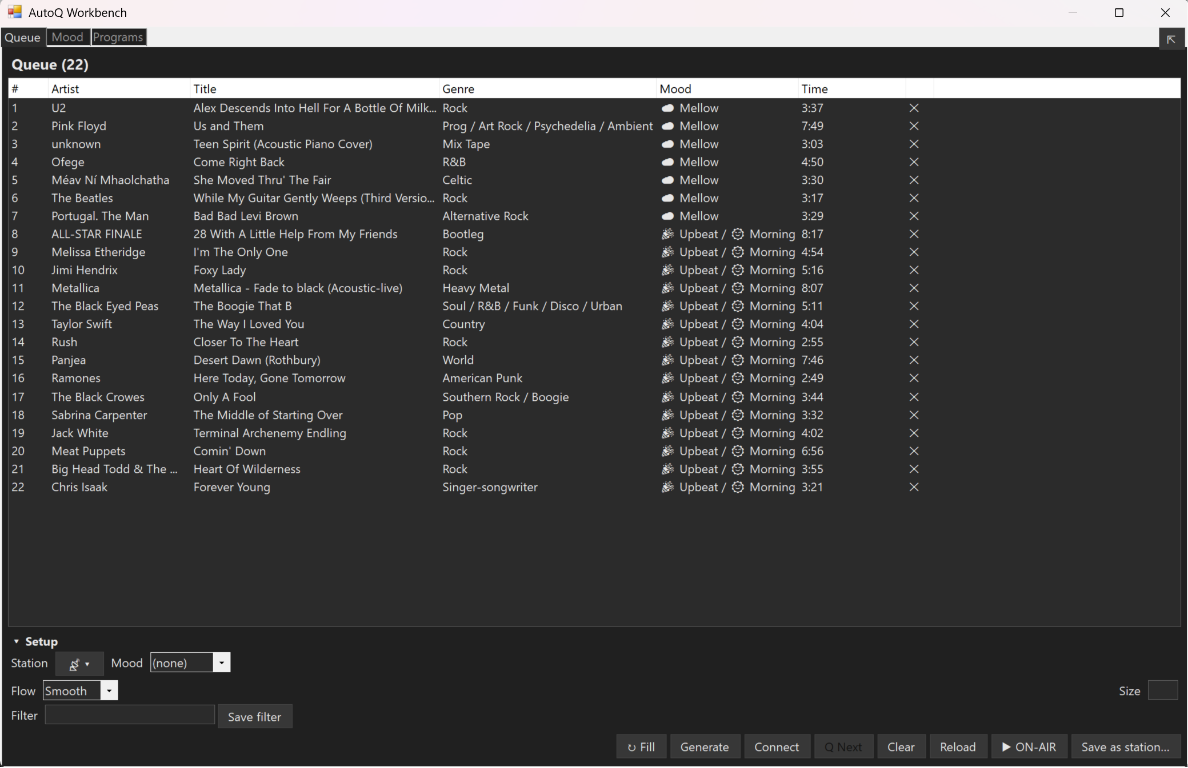
Task: Sort by the Artist column header
Action: (118, 89)
